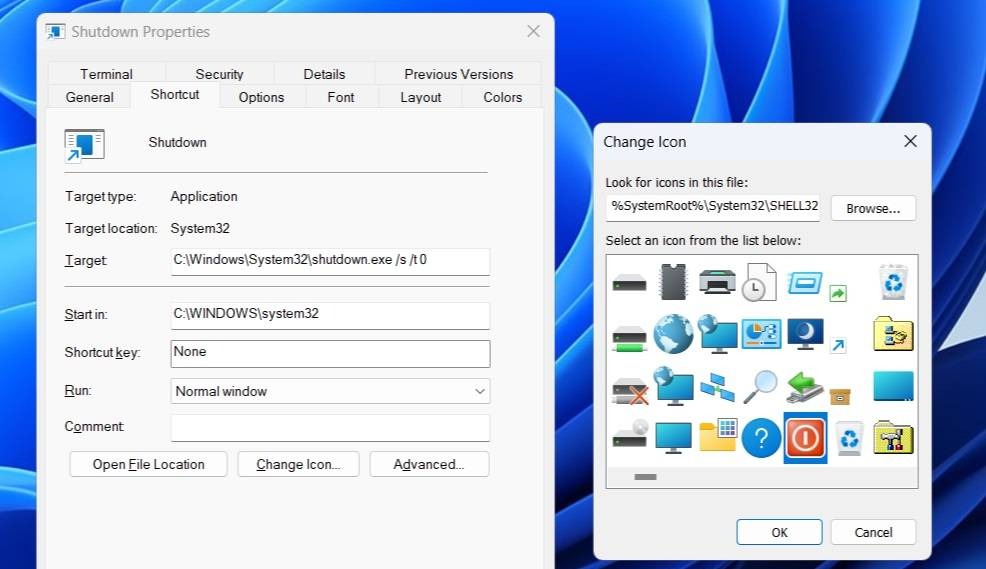Select the red power button icon
Screen dimensions: 986x569
tap(805, 438)
